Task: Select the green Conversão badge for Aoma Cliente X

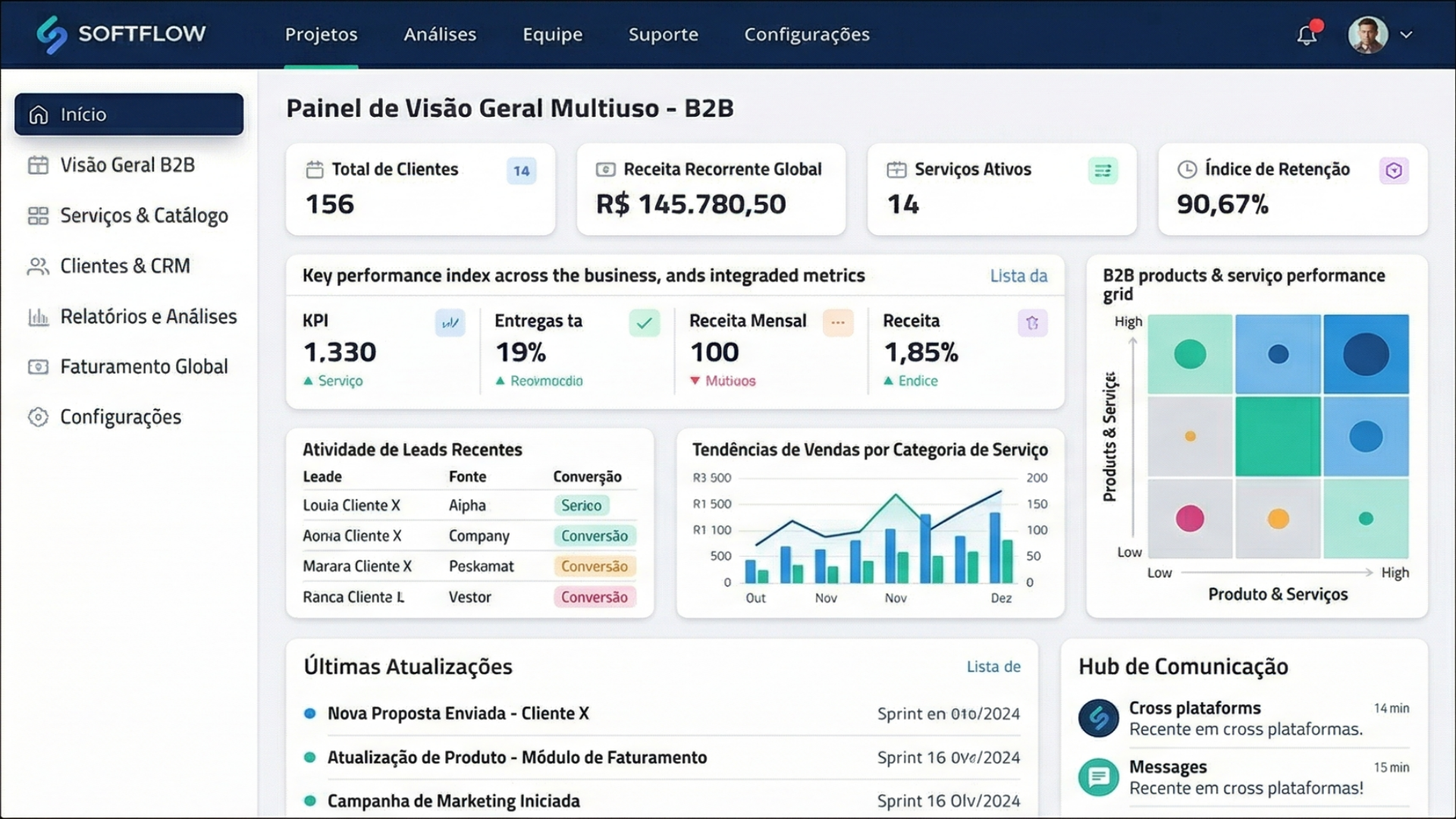Action: (594, 535)
